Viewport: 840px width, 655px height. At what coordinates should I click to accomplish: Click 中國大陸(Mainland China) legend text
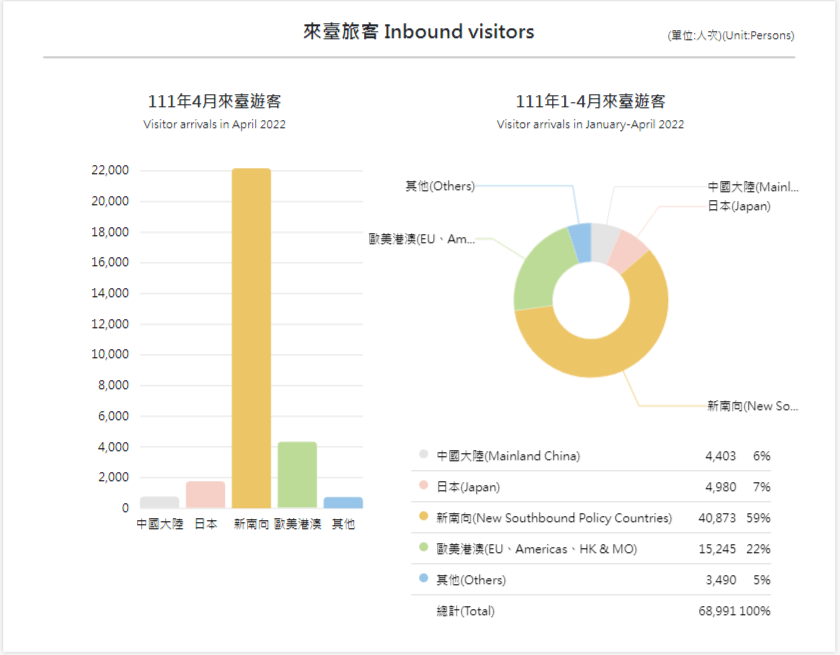pyautogui.click(x=508, y=456)
